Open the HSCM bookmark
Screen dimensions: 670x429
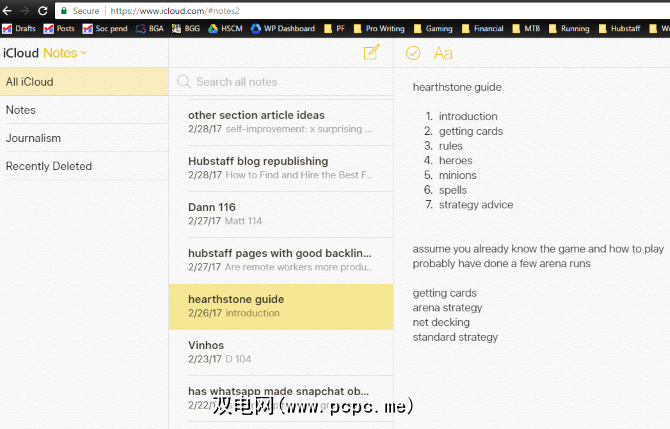coord(225,29)
